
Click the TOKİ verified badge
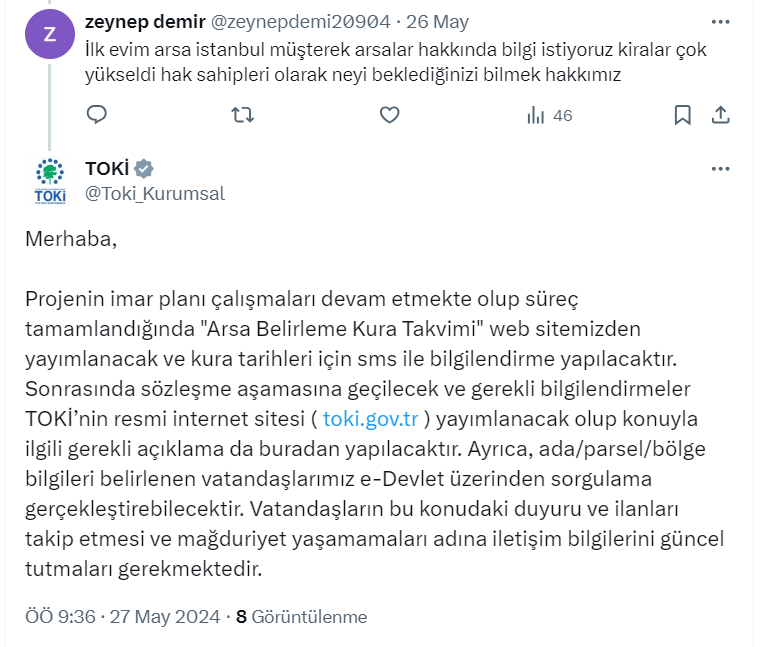144,168
